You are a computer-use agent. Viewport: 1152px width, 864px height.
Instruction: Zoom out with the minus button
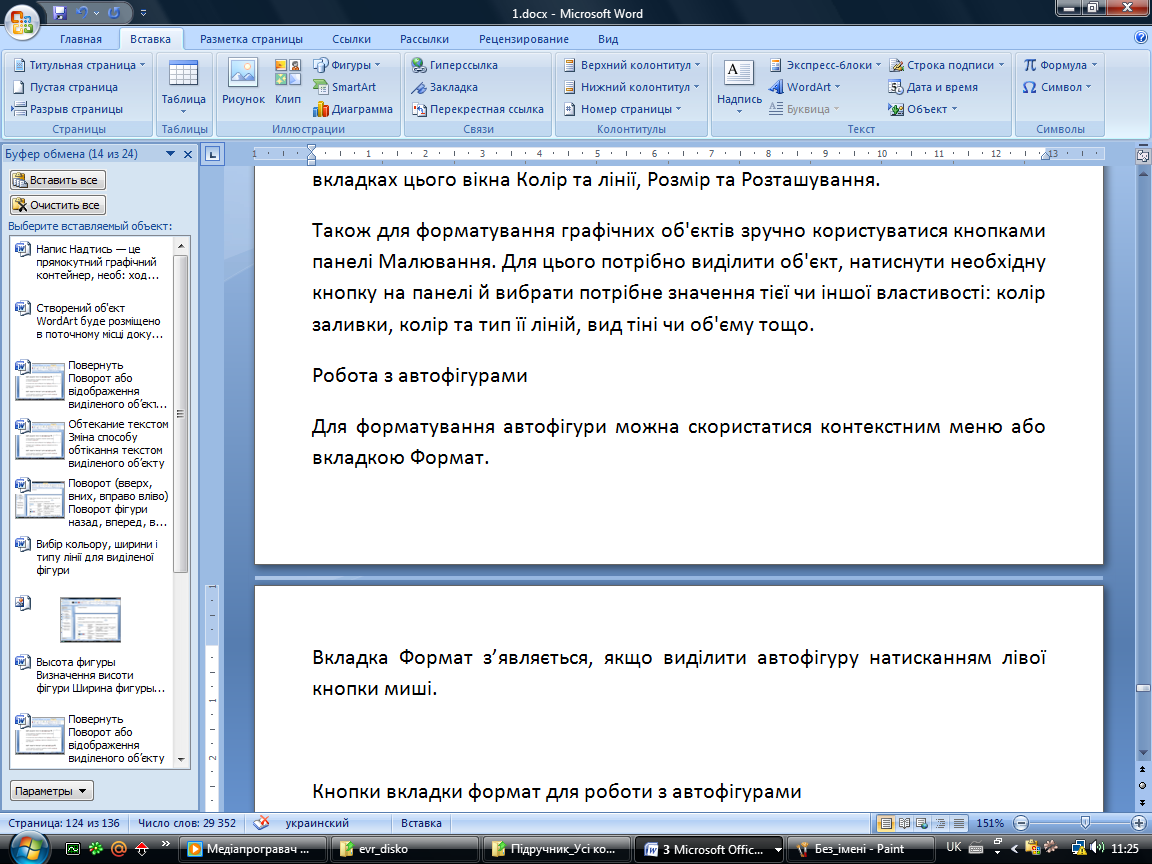(1020, 823)
